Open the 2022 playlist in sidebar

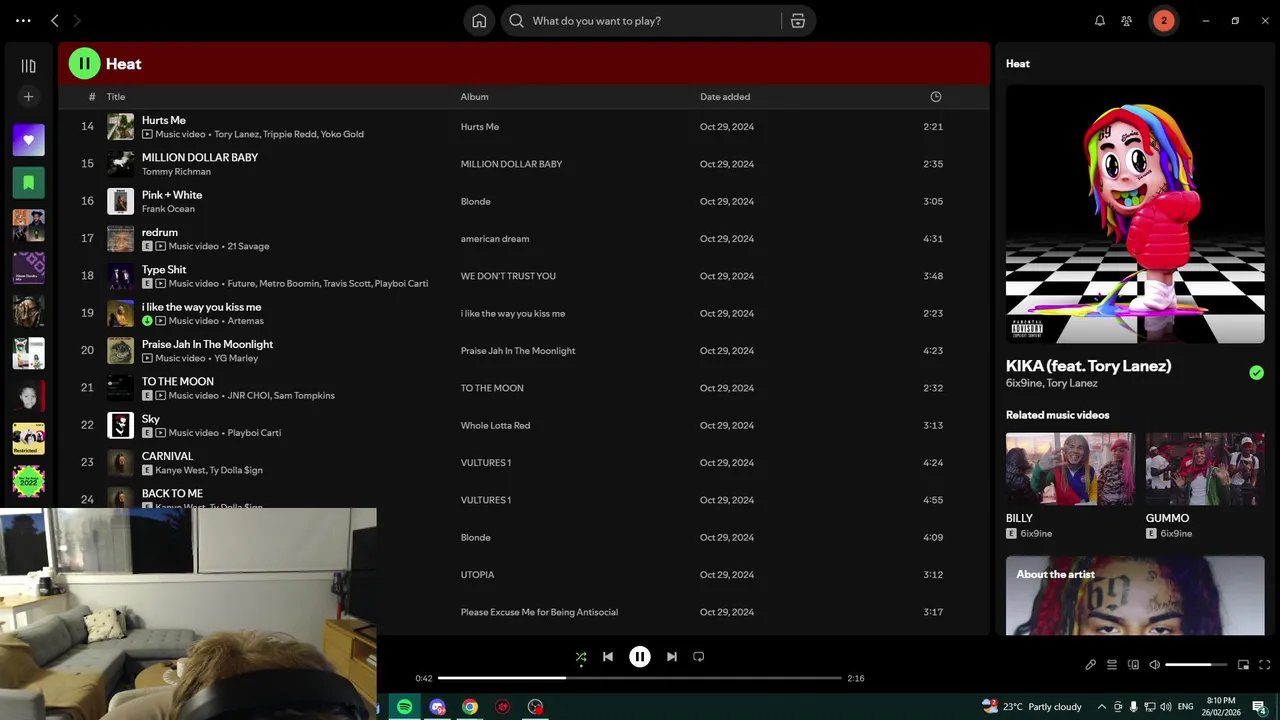pyautogui.click(x=28, y=482)
